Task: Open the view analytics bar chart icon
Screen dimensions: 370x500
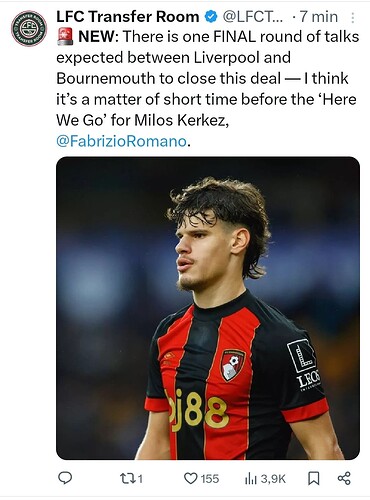Action: click(x=251, y=479)
